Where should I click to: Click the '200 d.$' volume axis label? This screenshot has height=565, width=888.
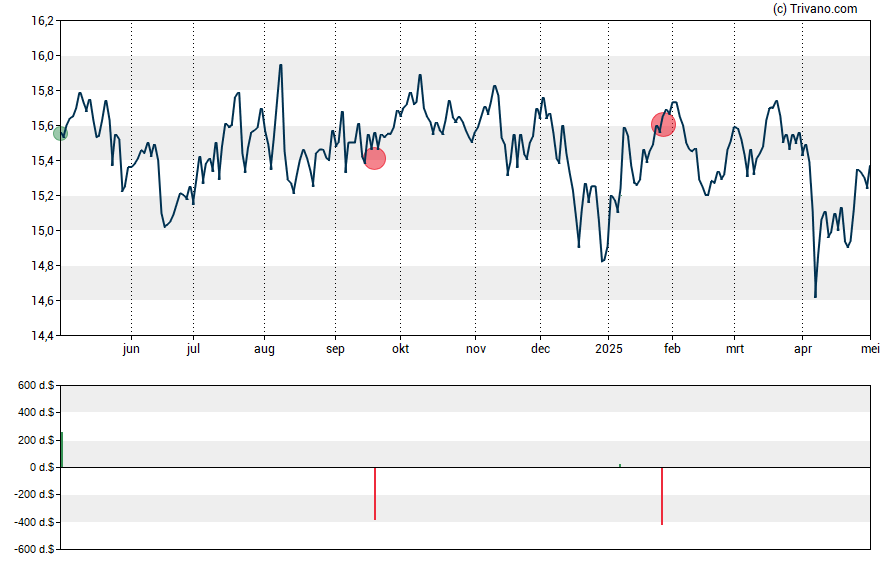click(x=36, y=440)
